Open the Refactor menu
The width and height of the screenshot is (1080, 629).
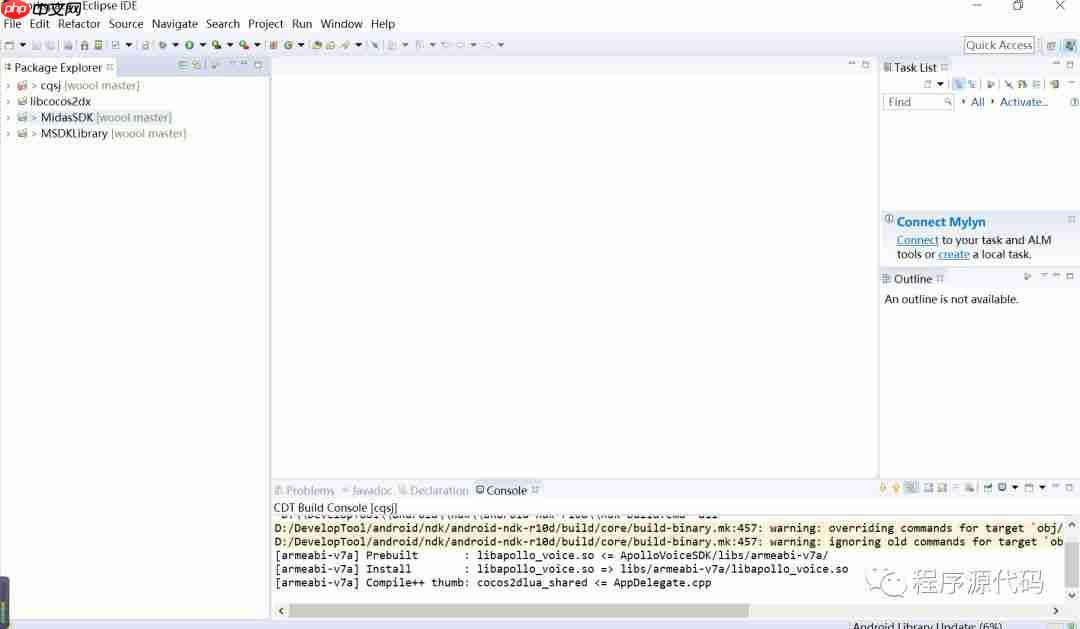coord(79,24)
